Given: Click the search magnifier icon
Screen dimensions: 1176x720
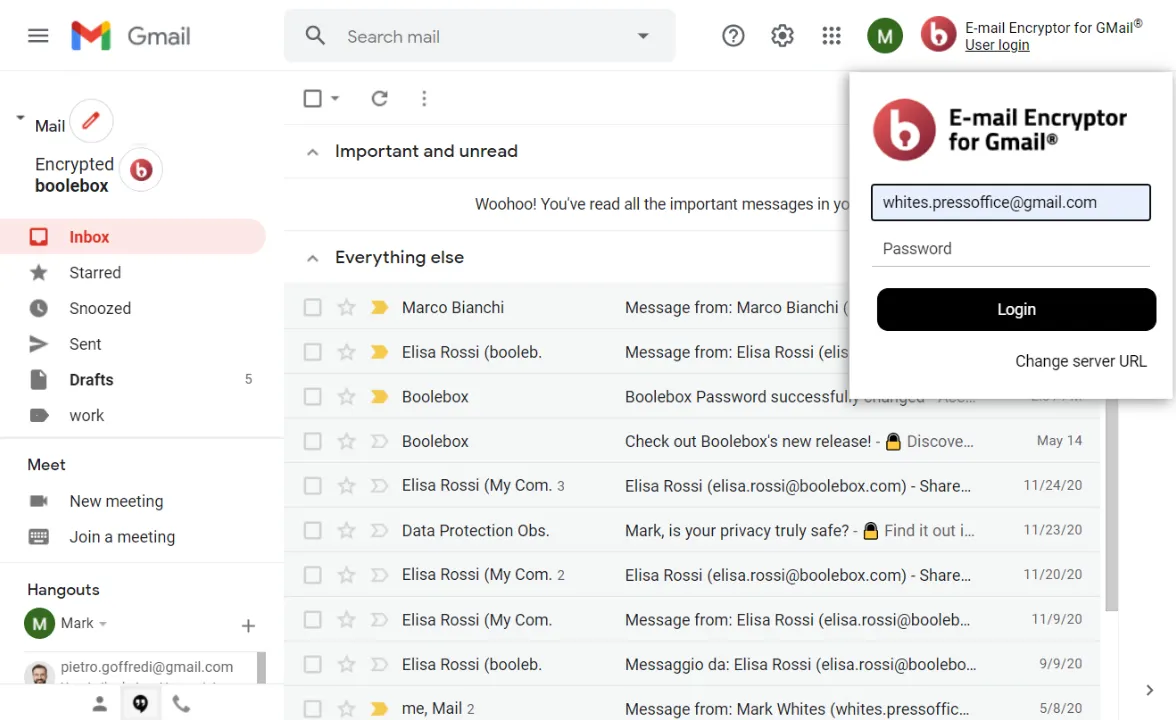Looking at the screenshot, I should 315,35.
